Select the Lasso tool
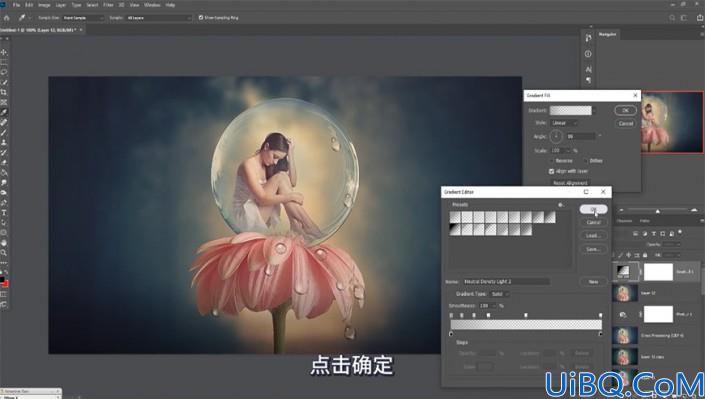The width and height of the screenshot is (705, 399). pos(4,72)
